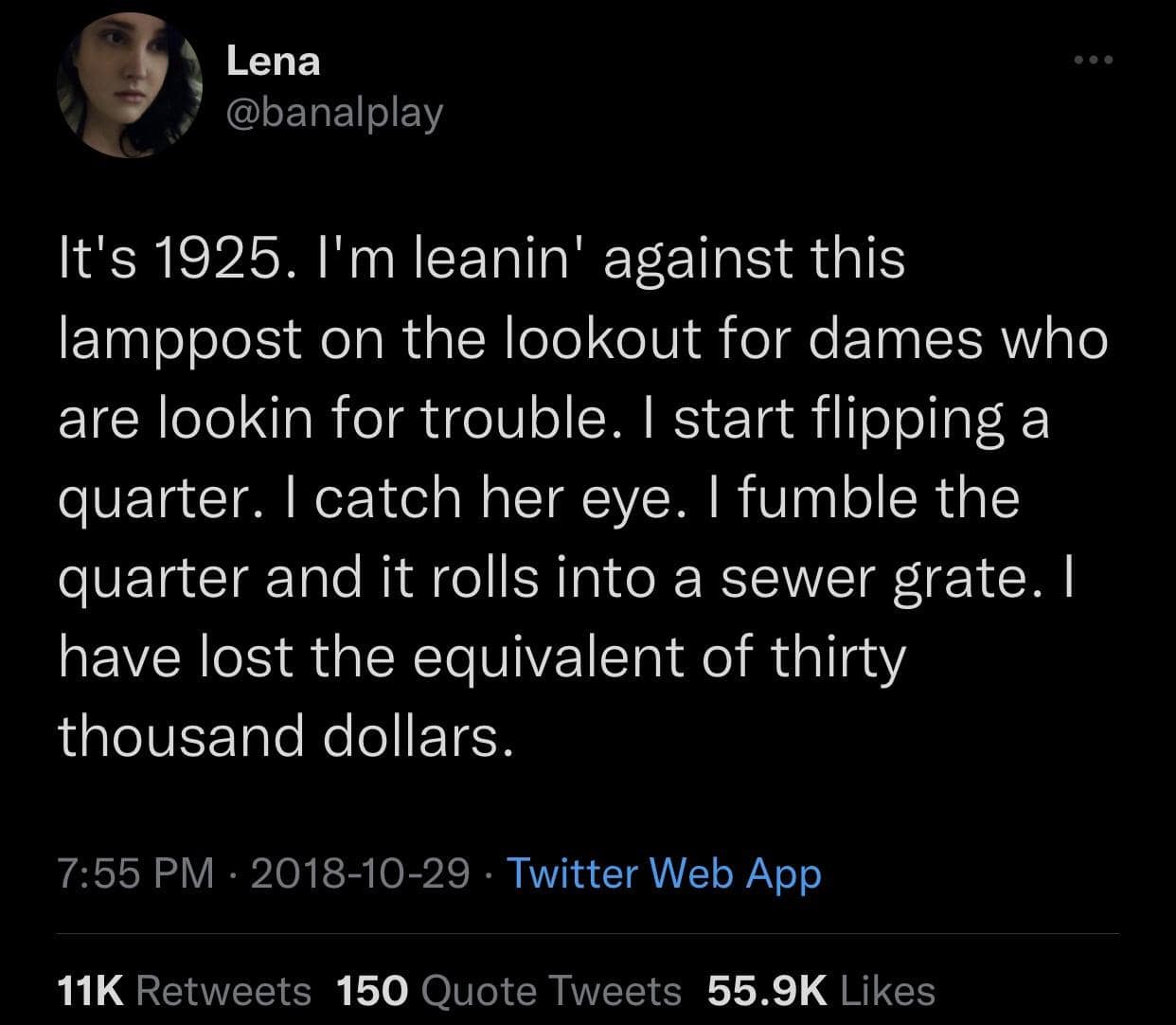Click the 55.9K likes count
The width and height of the screenshot is (1176, 1025).
click(x=767, y=991)
